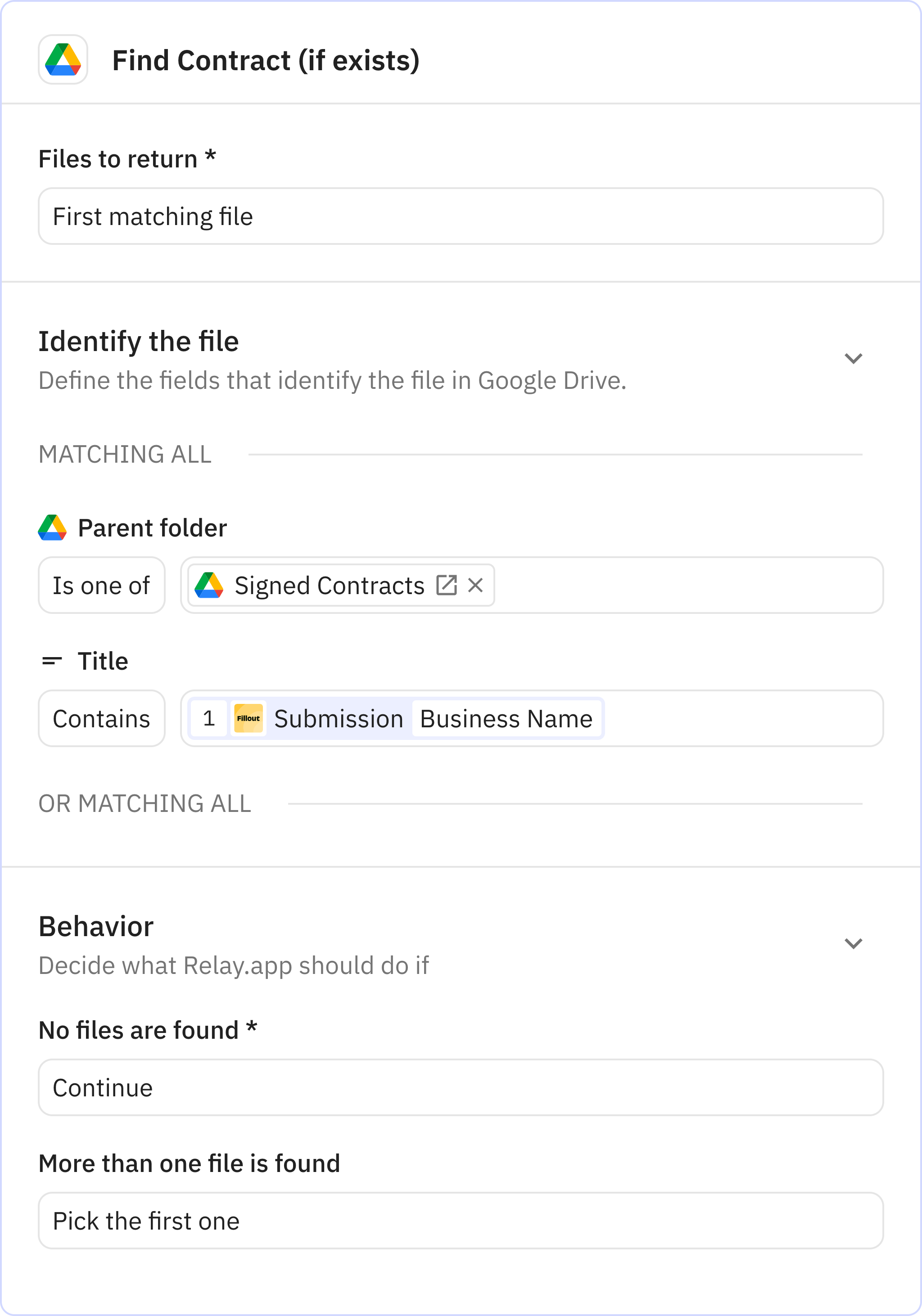Click the Signed Contracts folder name
The width and height of the screenshot is (922, 1316).
pos(329,585)
